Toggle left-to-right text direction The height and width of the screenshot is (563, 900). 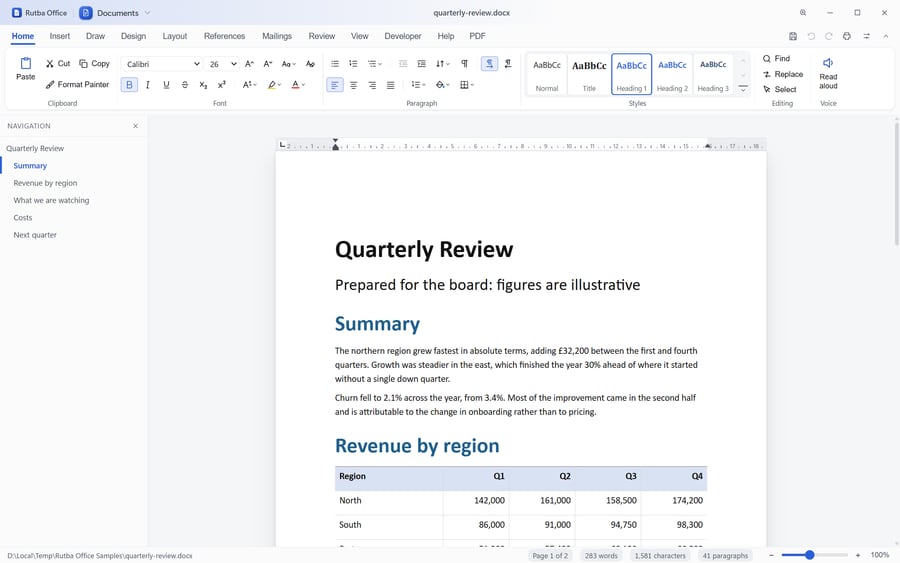(489, 64)
